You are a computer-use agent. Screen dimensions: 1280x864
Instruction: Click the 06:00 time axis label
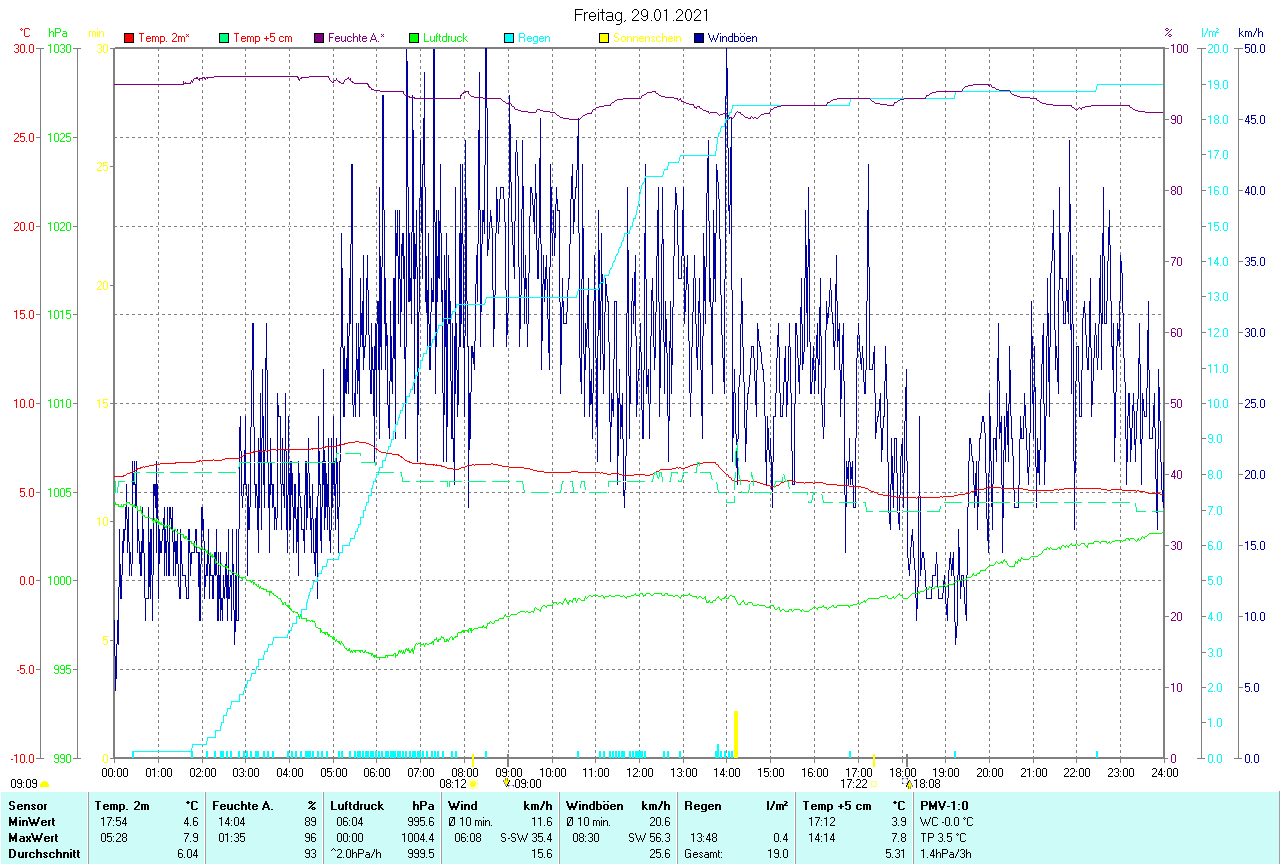tap(377, 772)
